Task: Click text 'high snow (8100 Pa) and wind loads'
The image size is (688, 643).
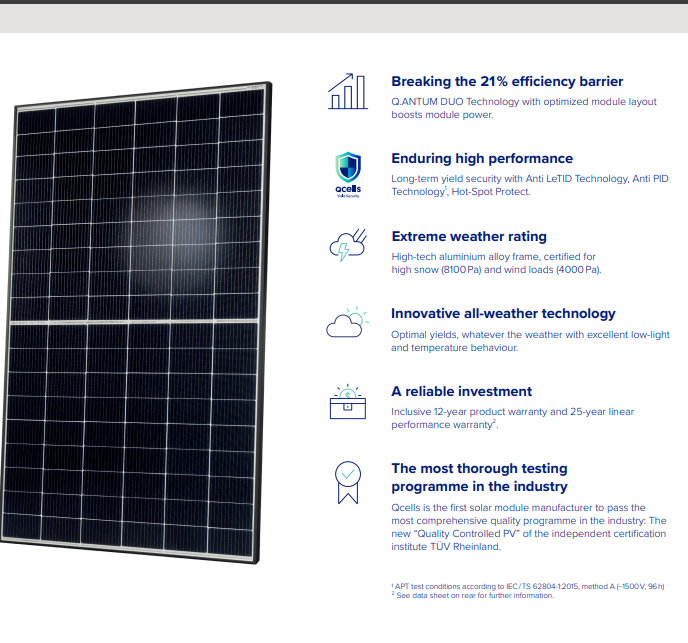Action: coord(472,269)
